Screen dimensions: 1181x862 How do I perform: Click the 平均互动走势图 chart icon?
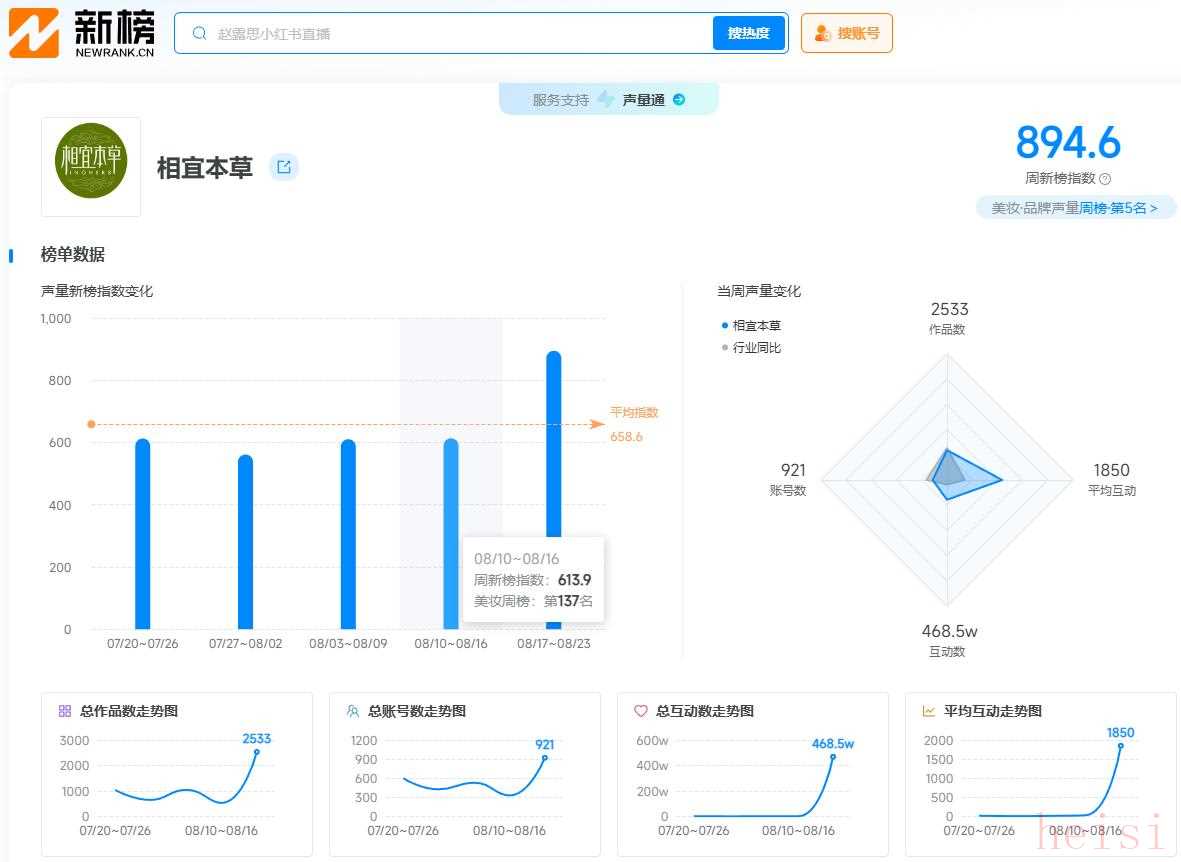pyautogui.click(x=929, y=711)
